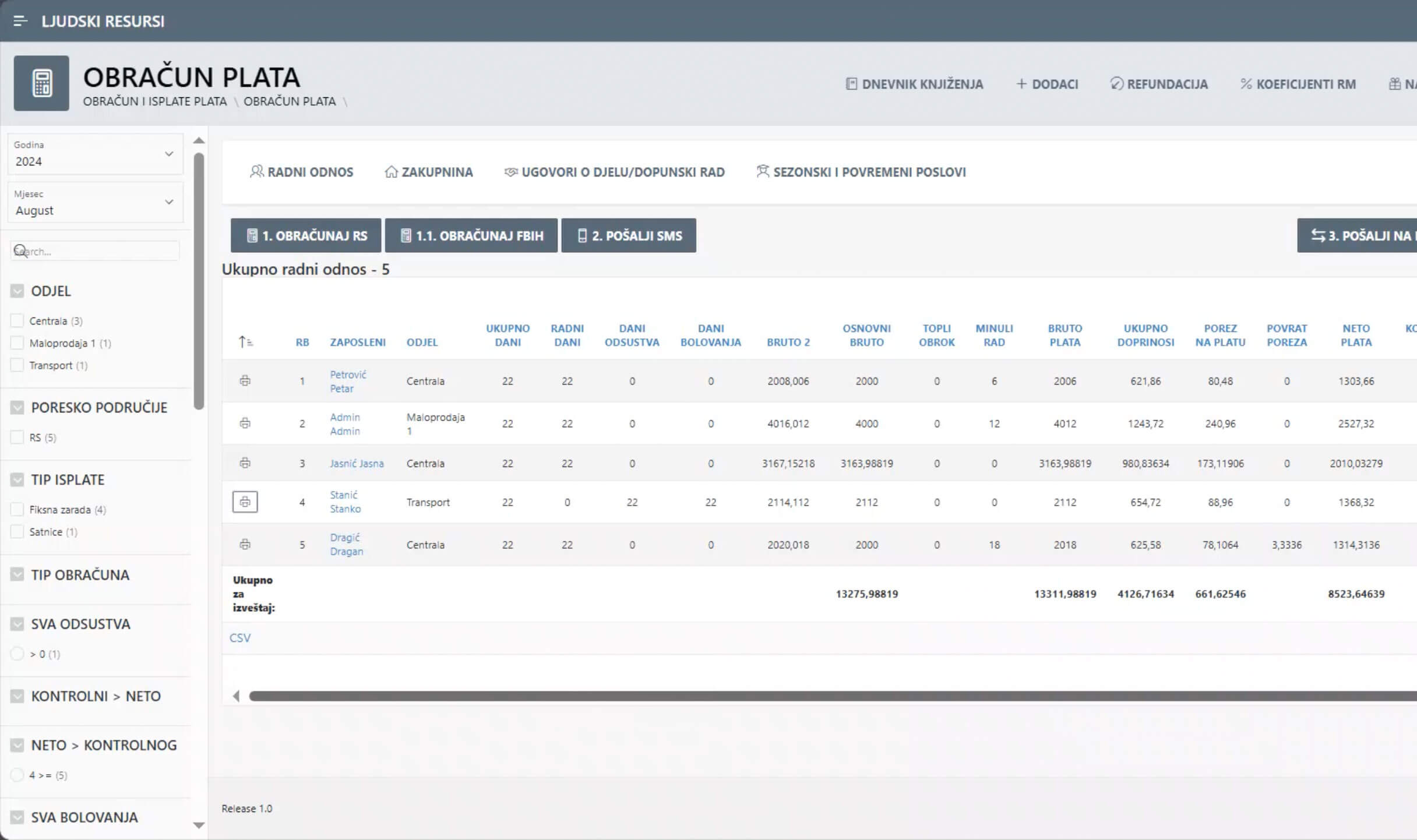The width and height of the screenshot is (1417, 840).
Task: Select the 4 >= (5) radio option
Action: [17, 775]
